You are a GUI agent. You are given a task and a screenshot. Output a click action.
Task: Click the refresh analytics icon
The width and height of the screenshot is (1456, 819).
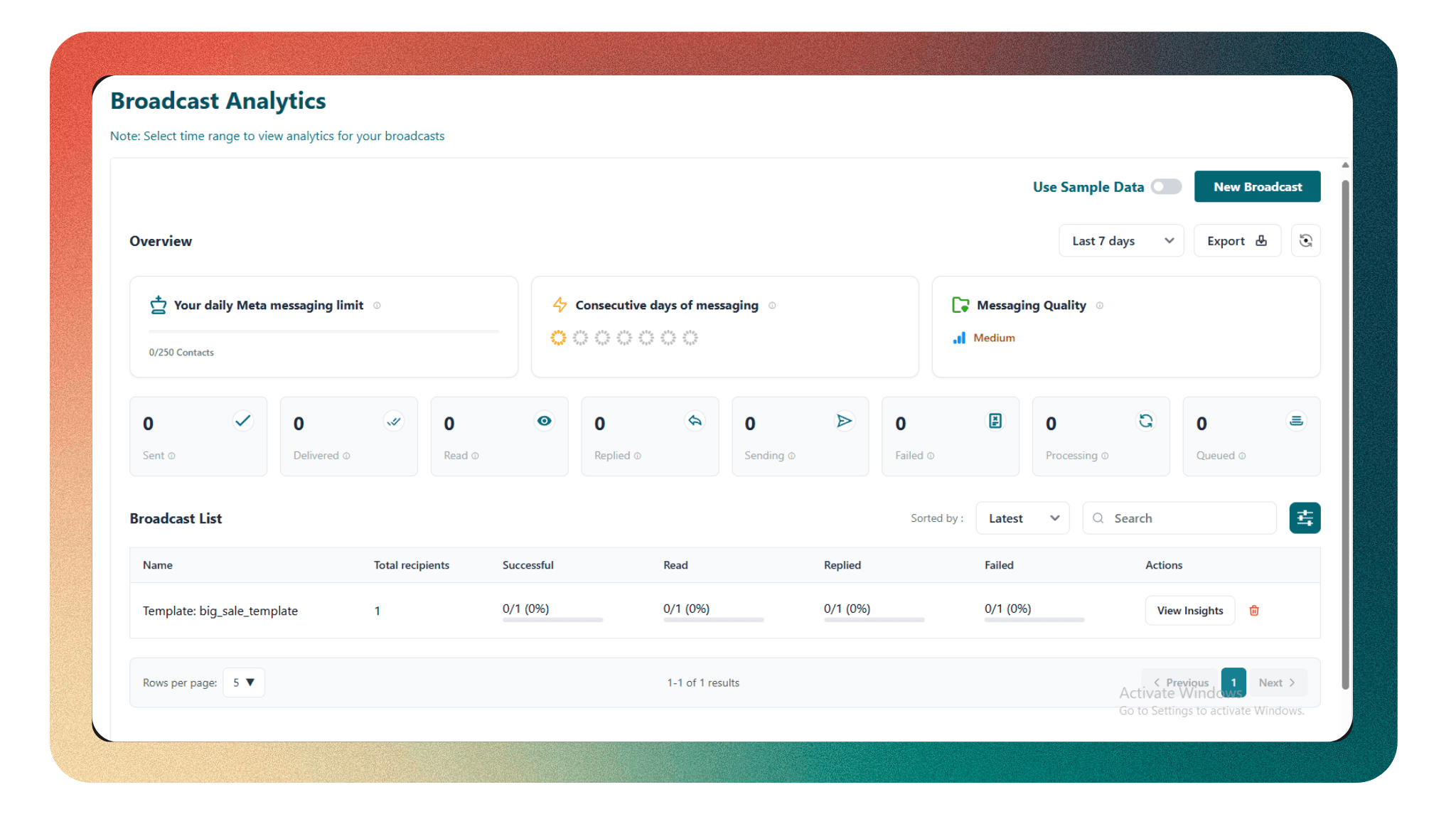[1305, 241]
